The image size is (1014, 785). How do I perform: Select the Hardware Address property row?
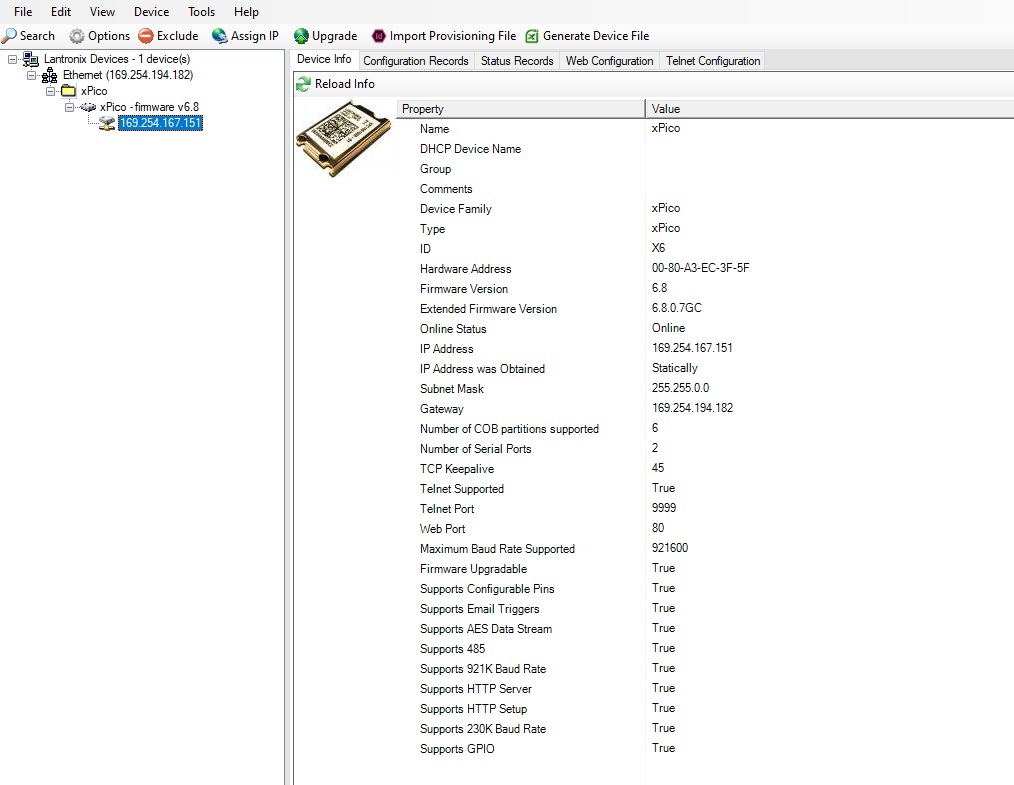click(x=466, y=268)
